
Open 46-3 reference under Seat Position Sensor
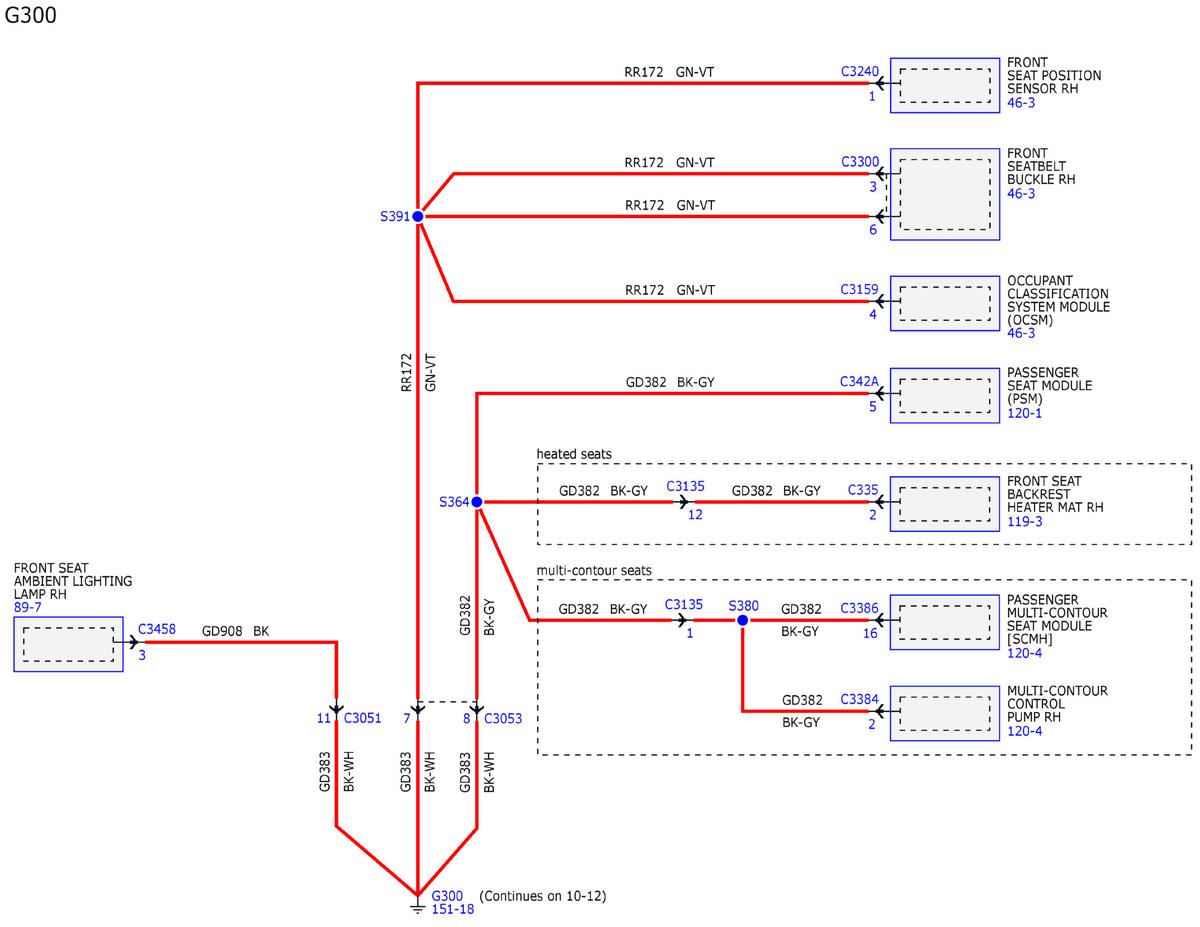1021,103
